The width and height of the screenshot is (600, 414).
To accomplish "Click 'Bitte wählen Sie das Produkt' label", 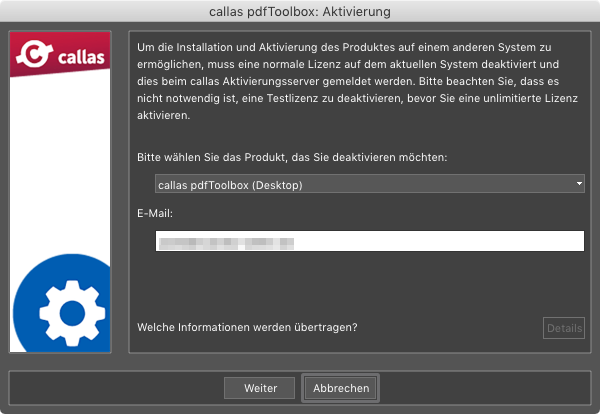I will click(292, 157).
